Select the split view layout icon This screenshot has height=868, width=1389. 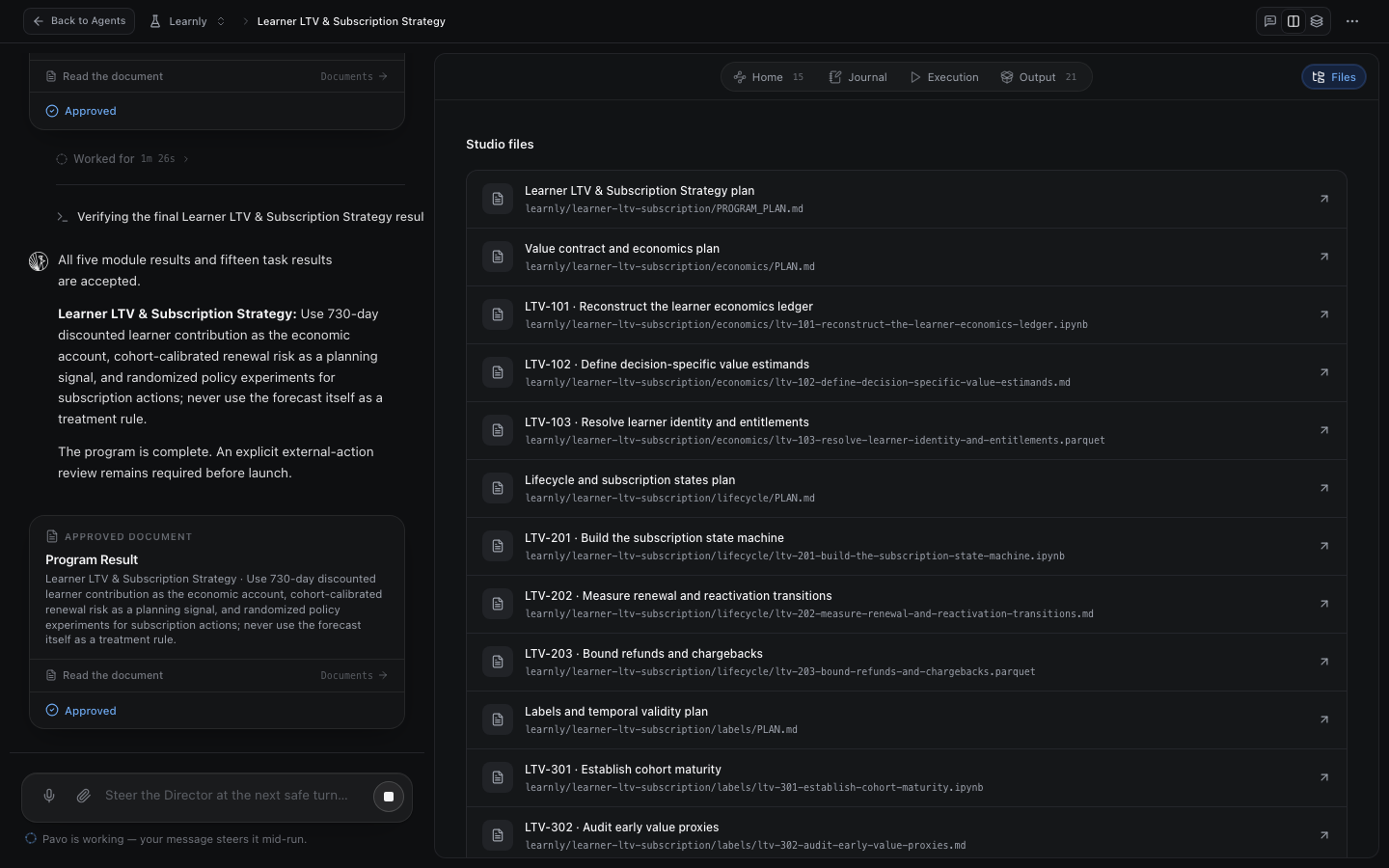coord(1294,21)
